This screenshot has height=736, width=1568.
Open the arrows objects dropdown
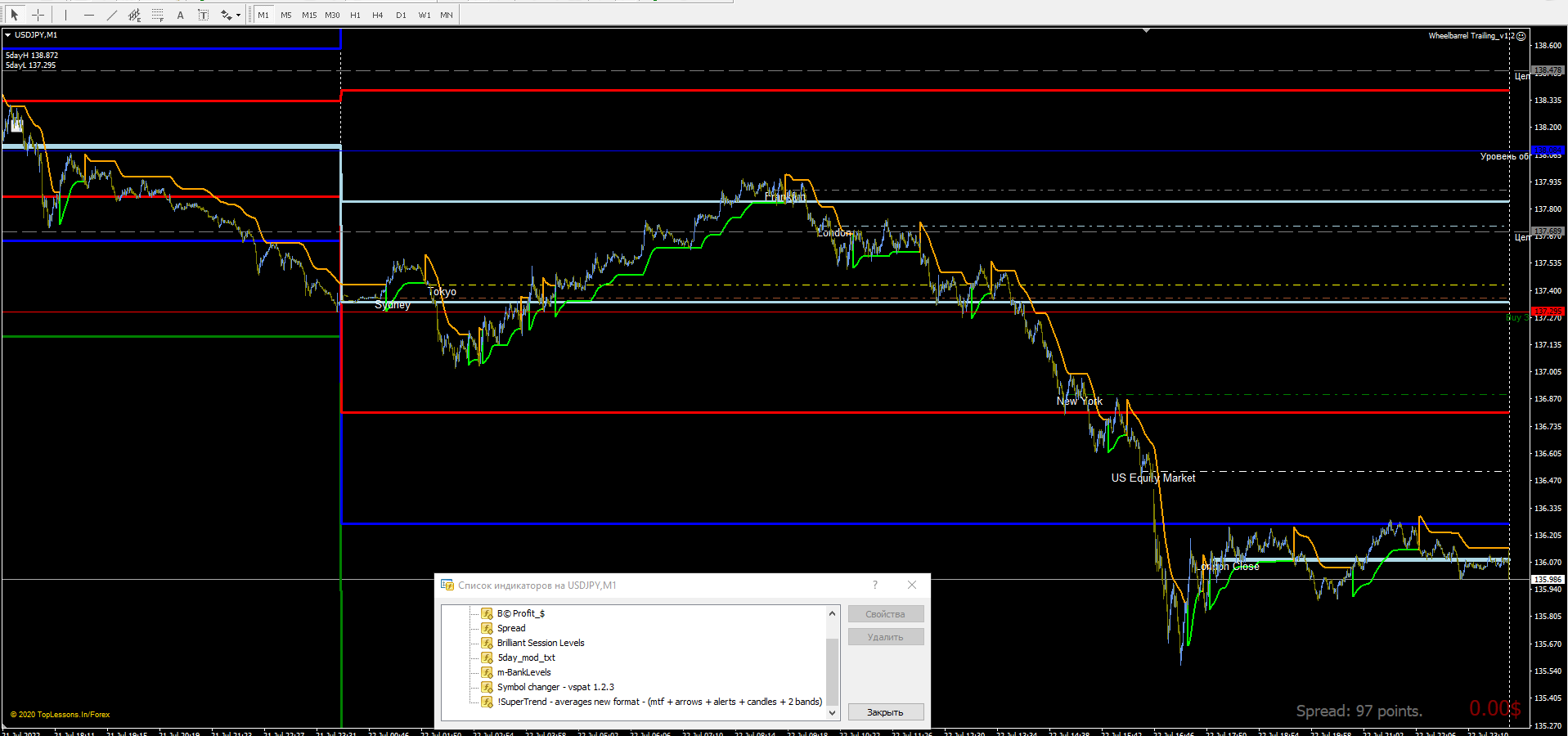coord(238,15)
